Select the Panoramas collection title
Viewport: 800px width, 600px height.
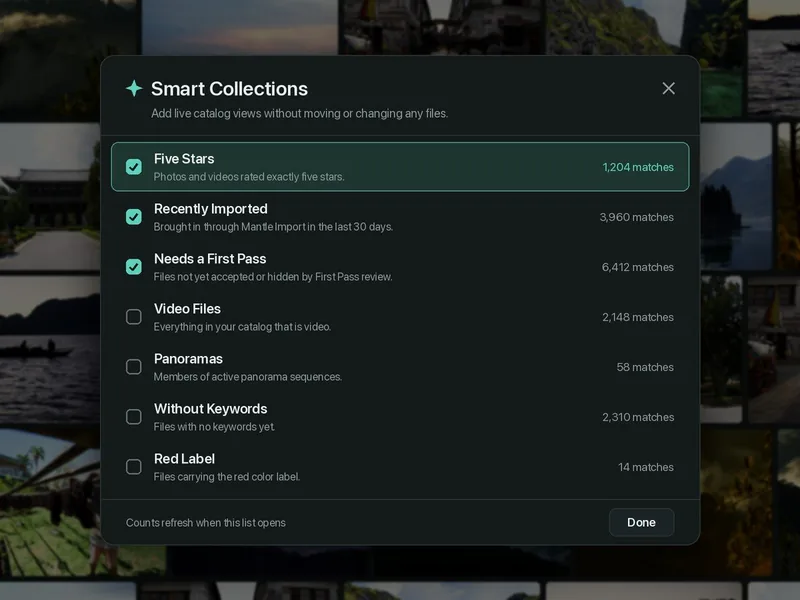pyautogui.click(x=188, y=359)
